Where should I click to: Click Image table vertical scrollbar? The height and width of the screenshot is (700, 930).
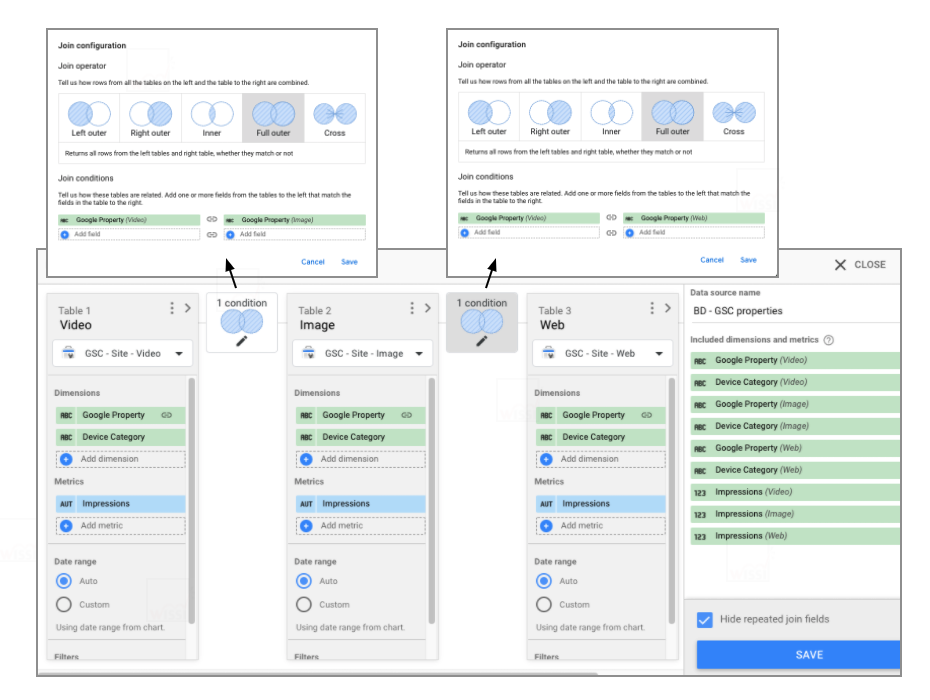coord(431,500)
